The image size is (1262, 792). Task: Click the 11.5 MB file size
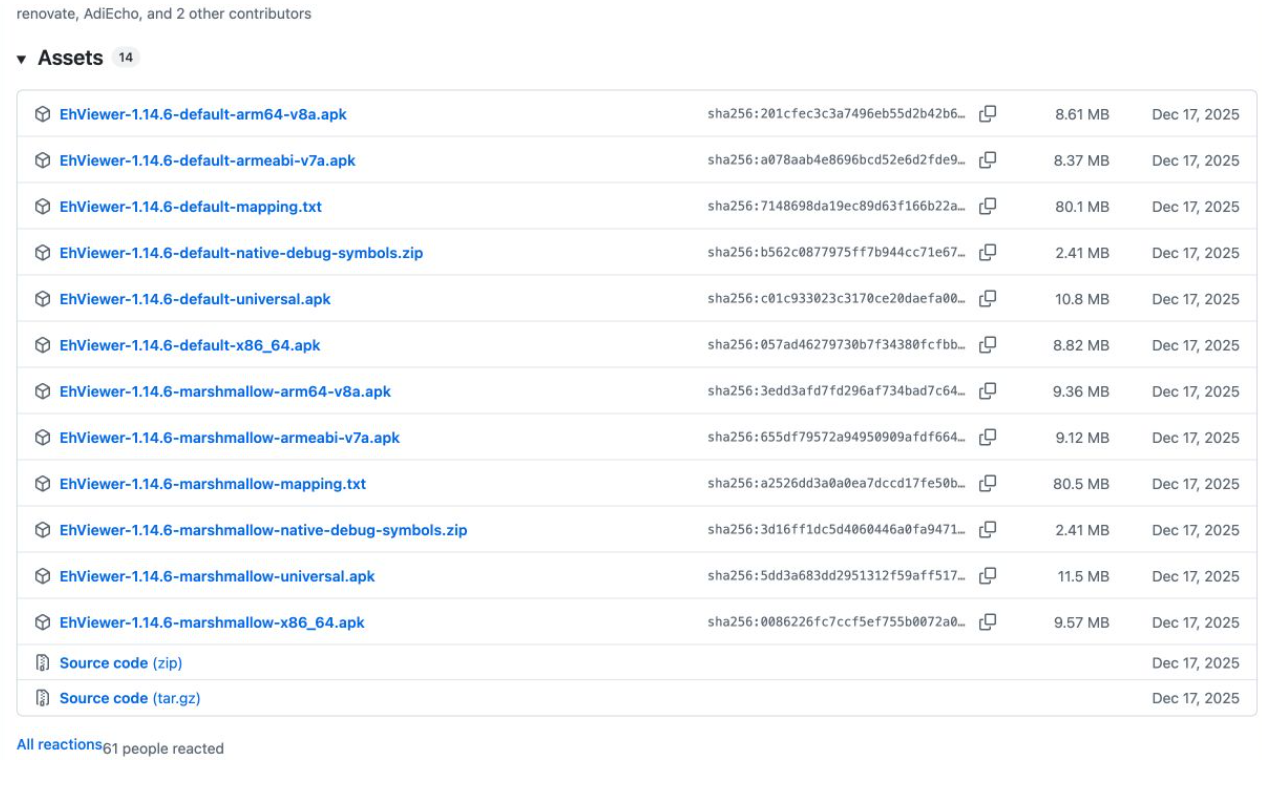(x=1083, y=576)
